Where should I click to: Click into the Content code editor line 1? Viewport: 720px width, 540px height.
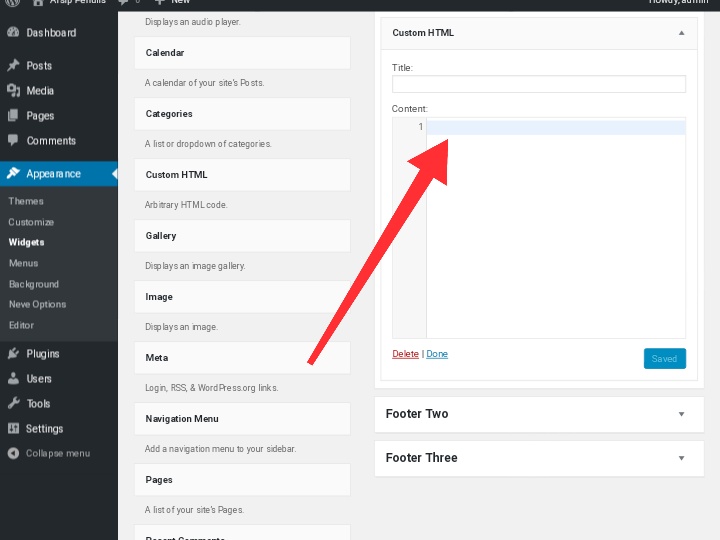tap(556, 127)
